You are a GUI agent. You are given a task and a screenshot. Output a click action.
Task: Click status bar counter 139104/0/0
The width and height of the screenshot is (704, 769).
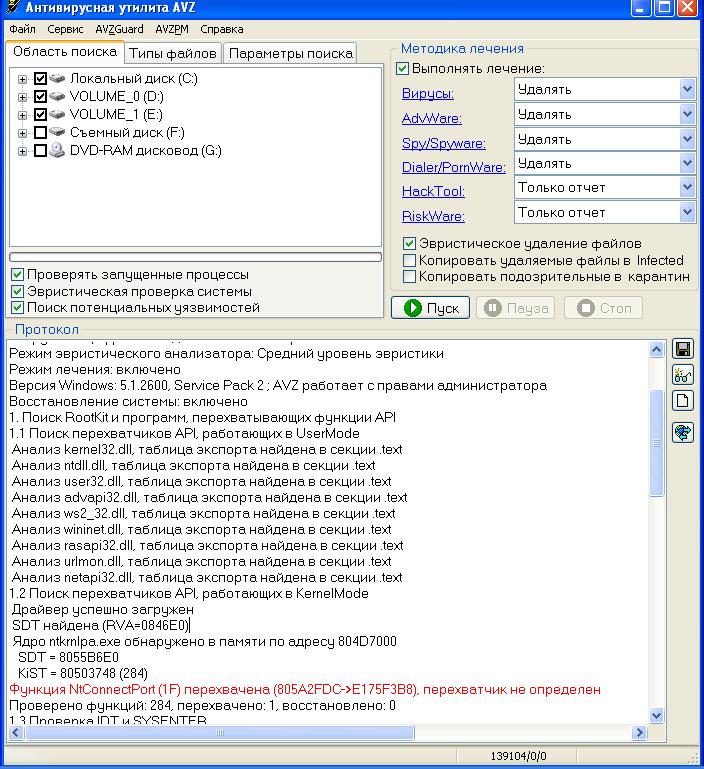(x=519, y=756)
